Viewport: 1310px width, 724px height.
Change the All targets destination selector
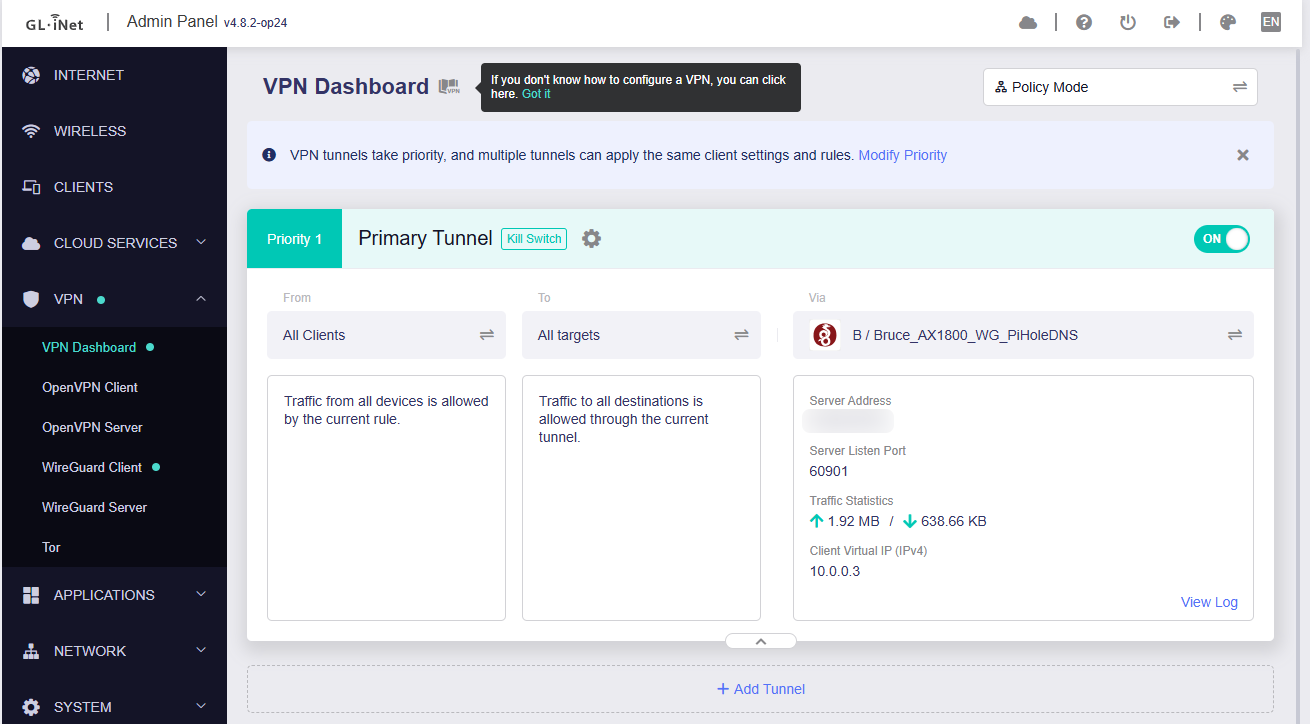tap(641, 335)
